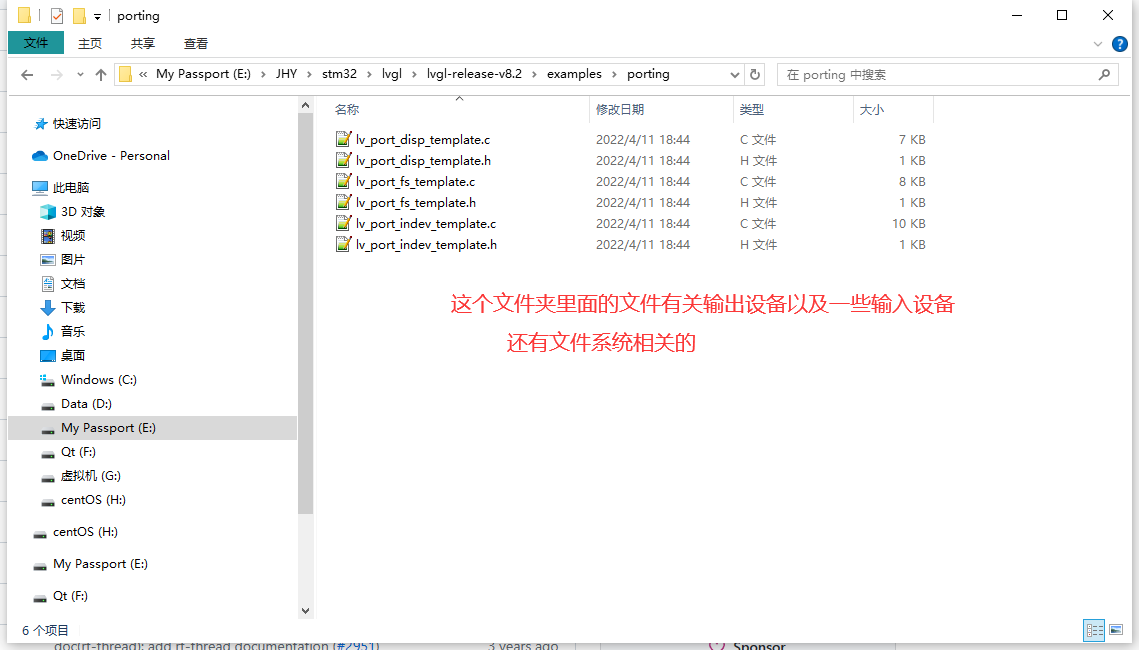Image resolution: width=1139 pixels, height=650 pixels.
Task: Click stm32 in the address path
Action: click(x=339, y=73)
